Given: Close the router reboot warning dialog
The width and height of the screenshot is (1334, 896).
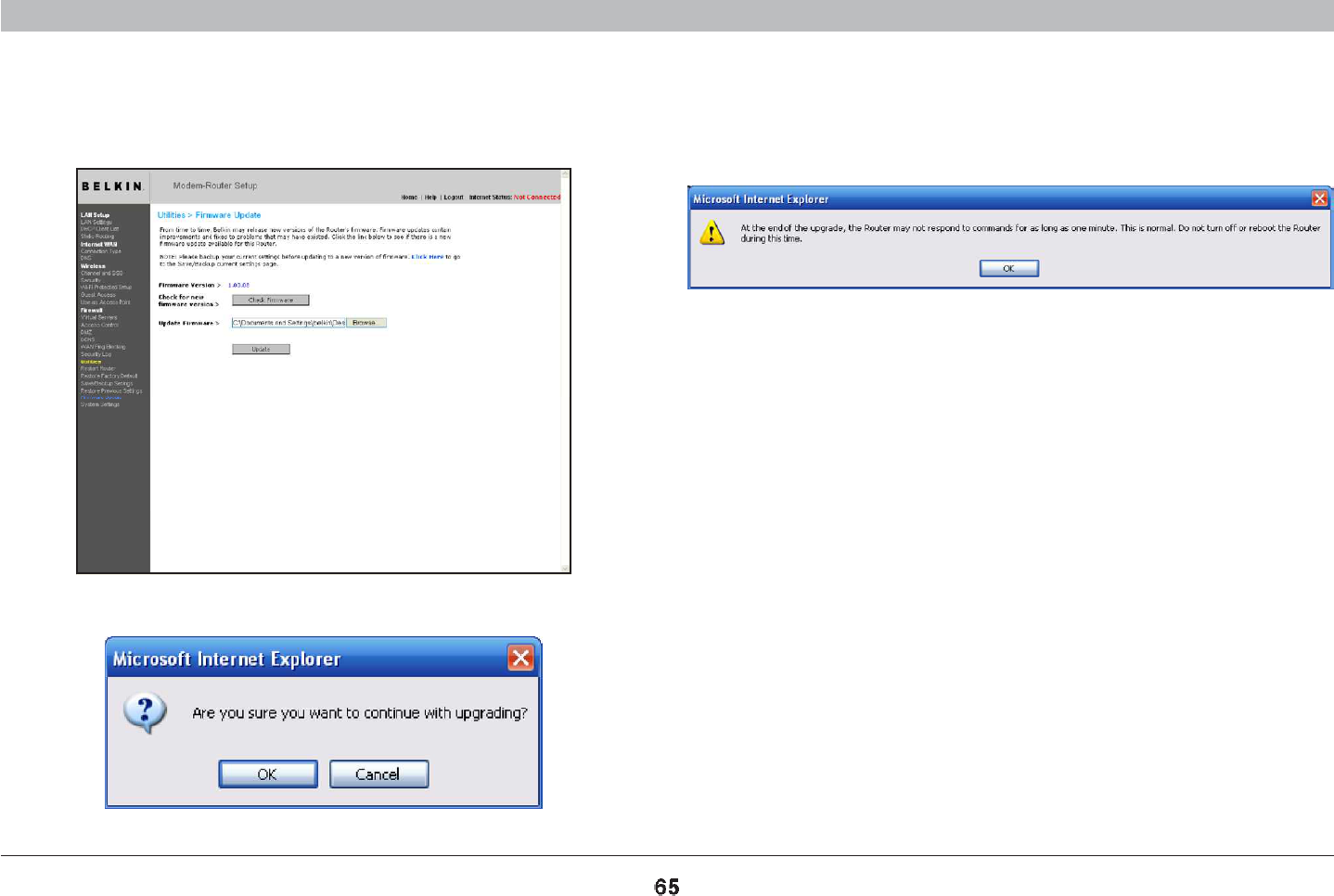Looking at the screenshot, I should click(x=1319, y=198).
